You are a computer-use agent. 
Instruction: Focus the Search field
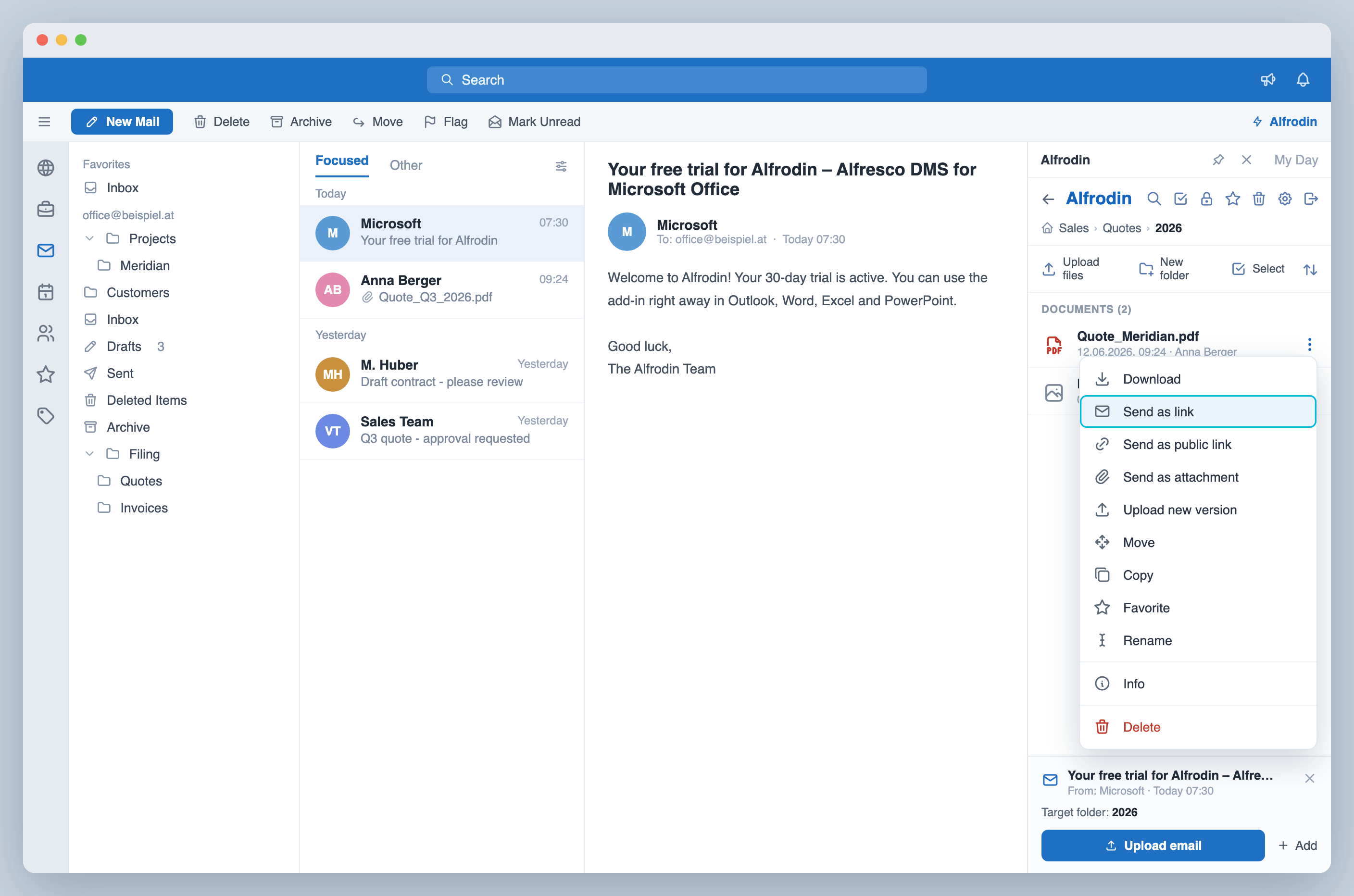(x=677, y=79)
